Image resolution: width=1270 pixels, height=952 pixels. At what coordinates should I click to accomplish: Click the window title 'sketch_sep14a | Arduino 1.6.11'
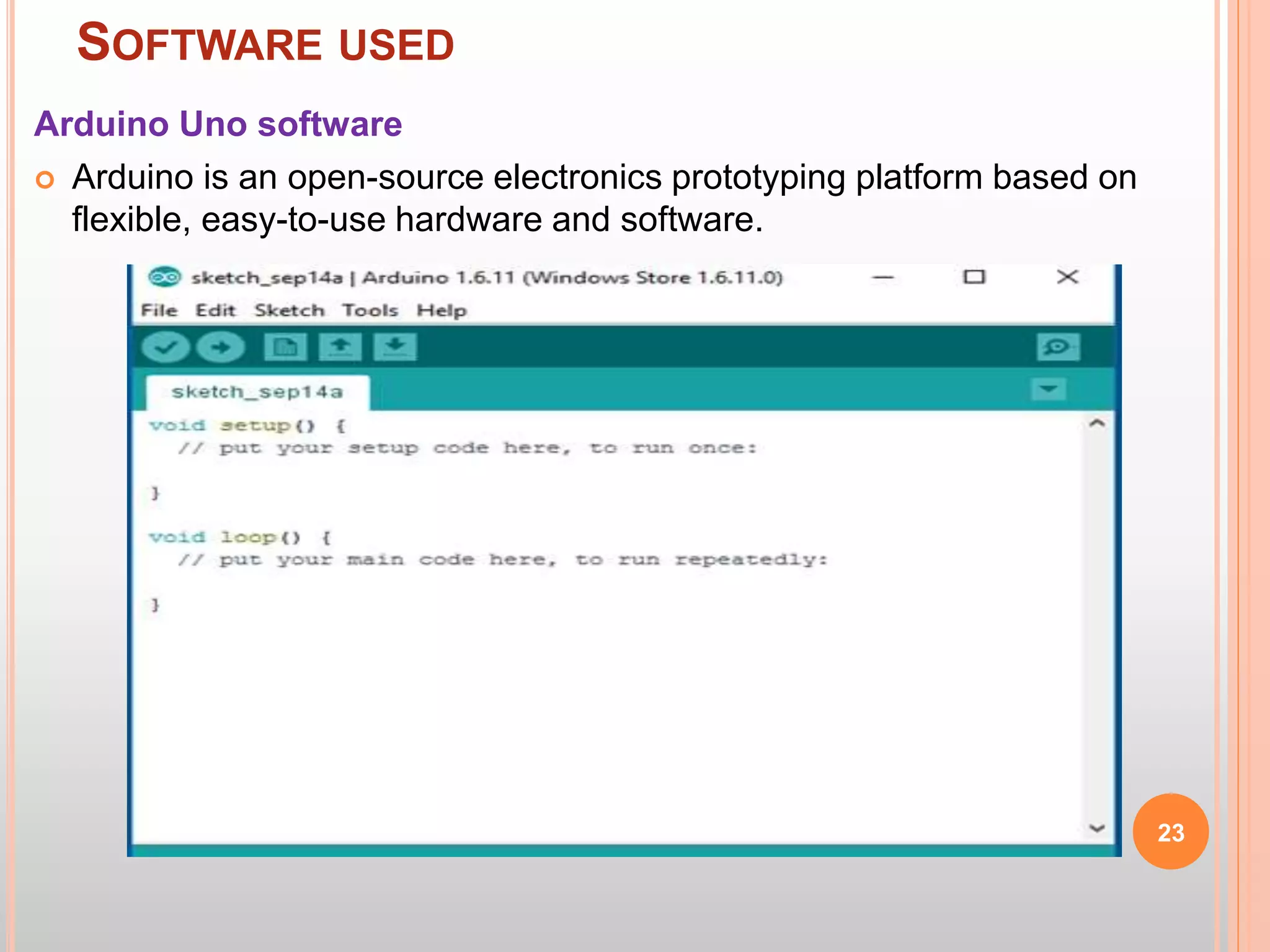[x=487, y=277]
